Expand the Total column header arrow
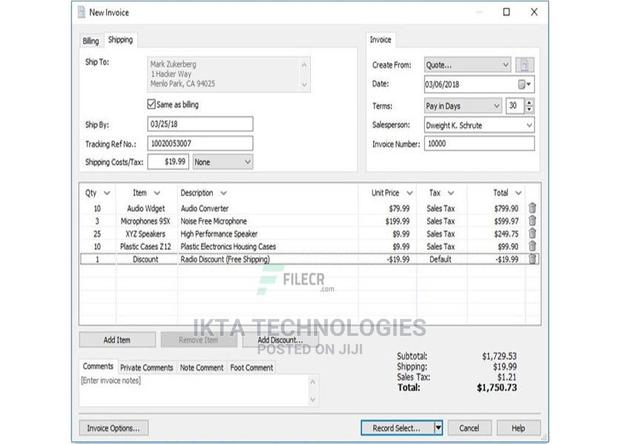Image resolution: width=620 pixels, height=444 pixels. 518,193
